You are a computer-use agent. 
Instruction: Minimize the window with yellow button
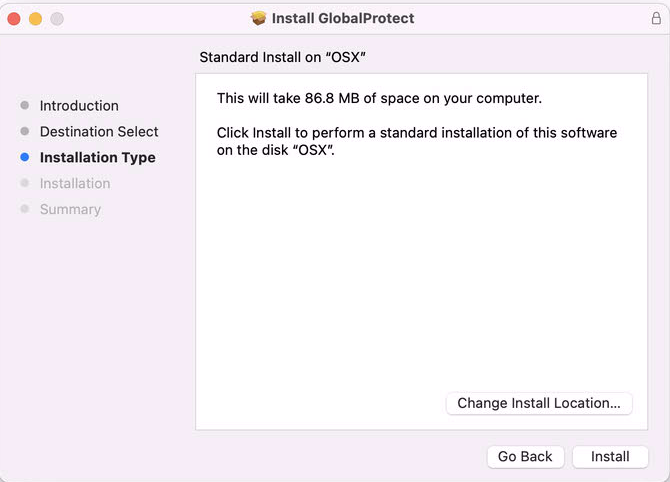[x=35, y=19]
